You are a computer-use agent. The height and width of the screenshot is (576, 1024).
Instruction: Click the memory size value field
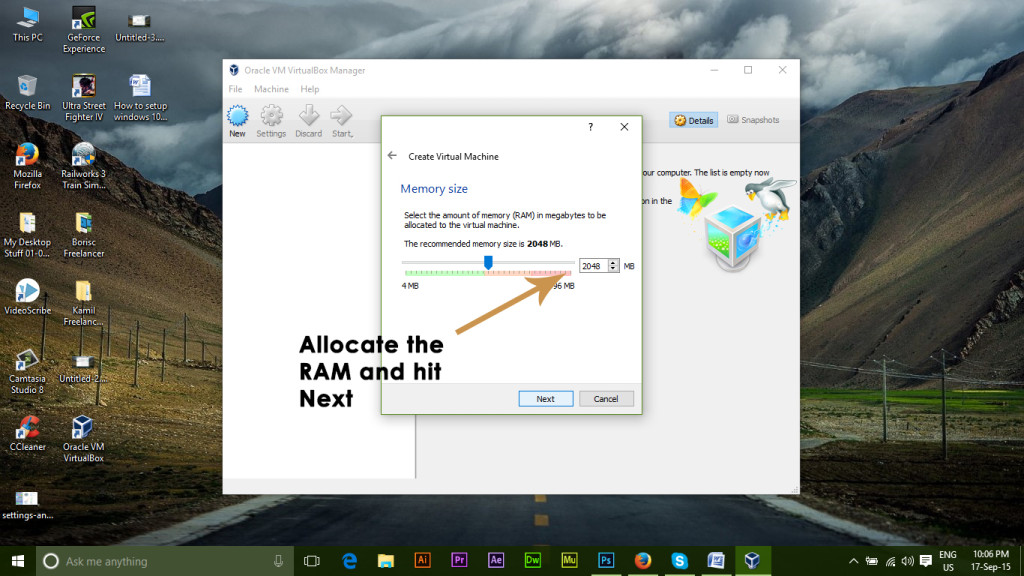coord(593,266)
